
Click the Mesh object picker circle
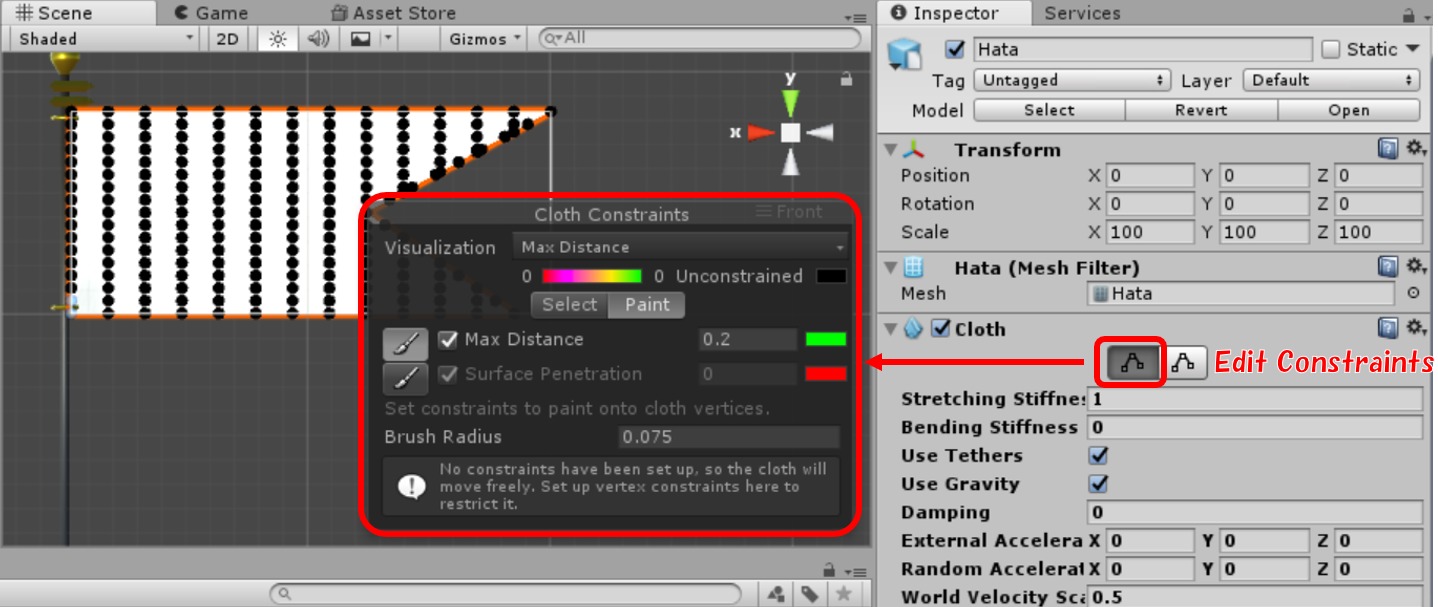pos(1413,293)
